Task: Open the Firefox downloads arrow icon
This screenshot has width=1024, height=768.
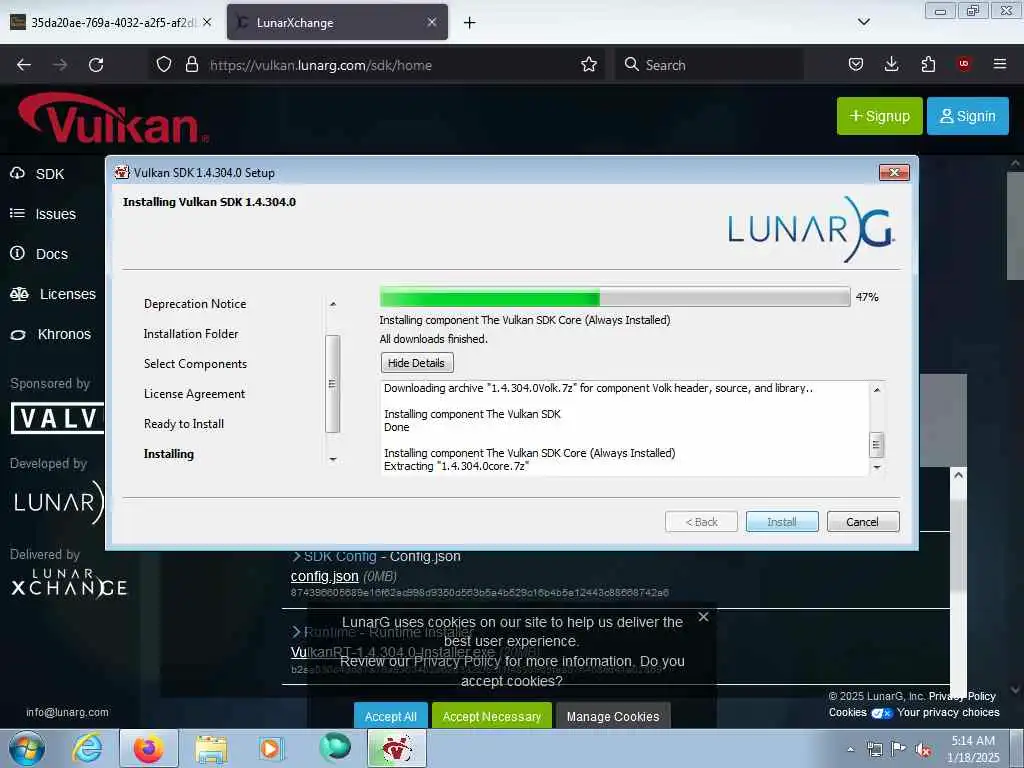Action: (x=891, y=64)
